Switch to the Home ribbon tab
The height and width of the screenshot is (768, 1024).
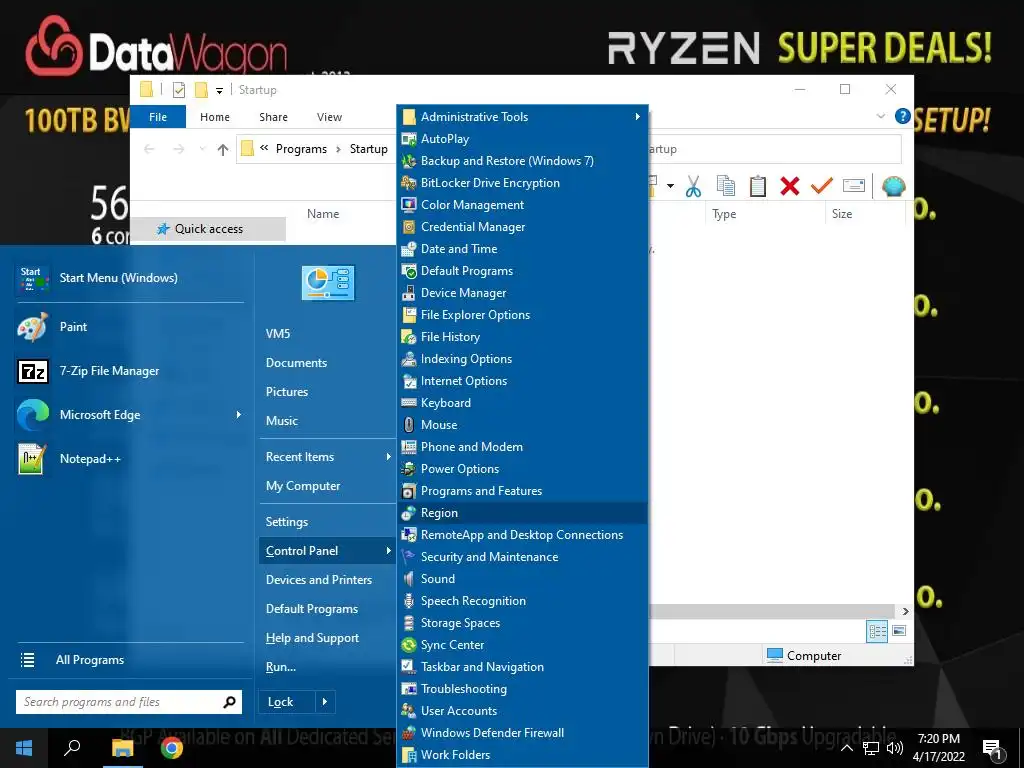click(215, 117)
